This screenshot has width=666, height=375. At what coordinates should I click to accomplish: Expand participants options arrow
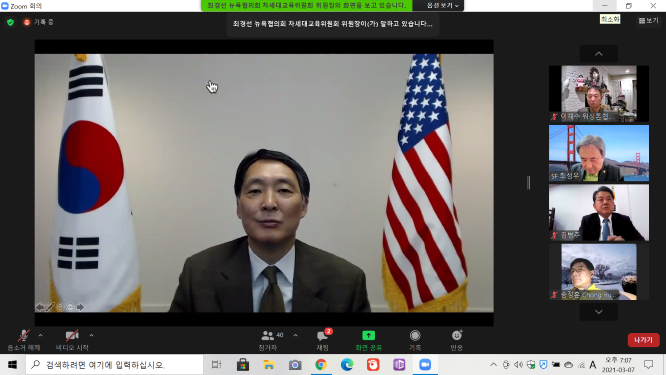tap(295, 336)
